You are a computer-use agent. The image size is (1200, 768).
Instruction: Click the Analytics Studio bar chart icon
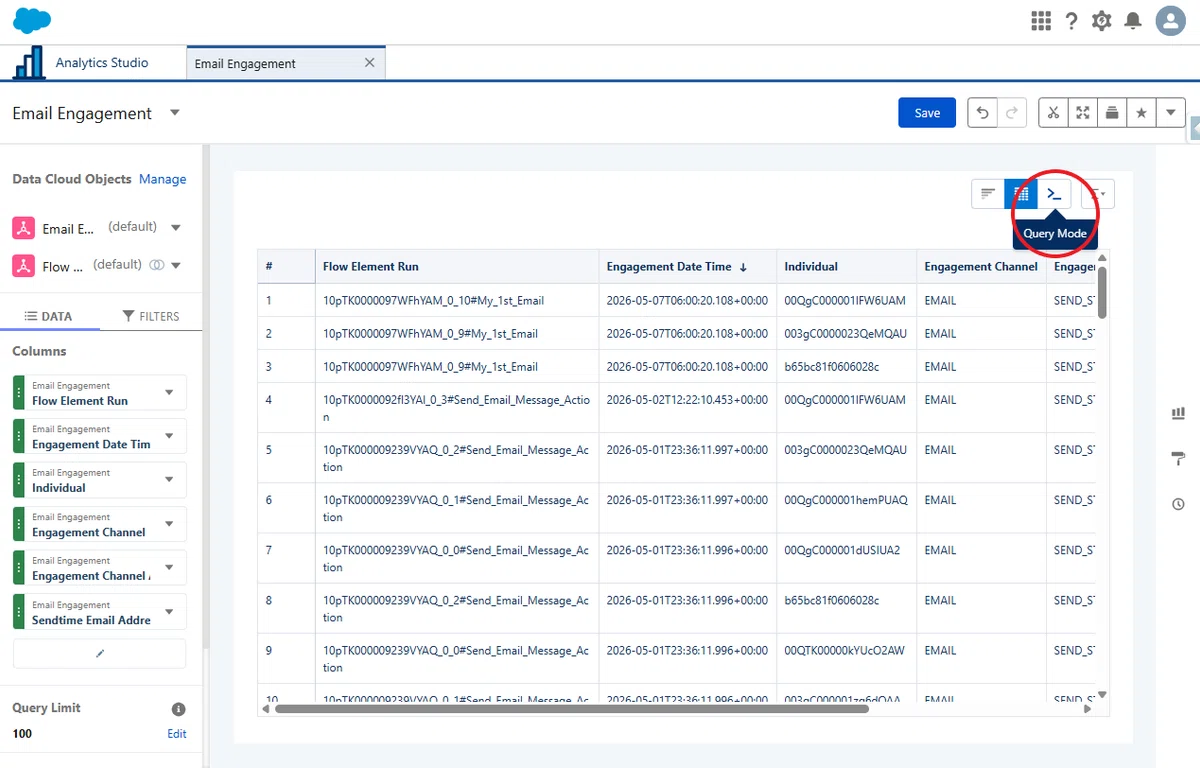[29, 62]
